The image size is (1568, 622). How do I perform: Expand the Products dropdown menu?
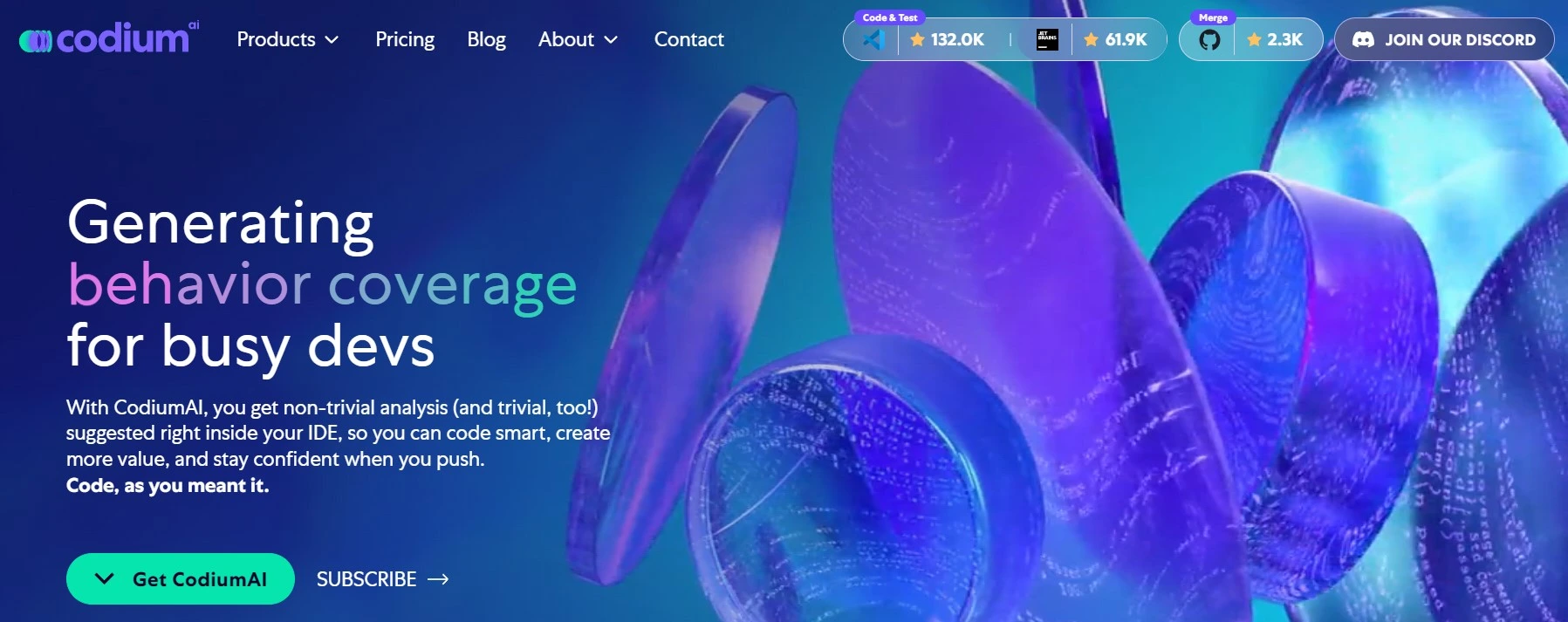(x=287, y=39)
